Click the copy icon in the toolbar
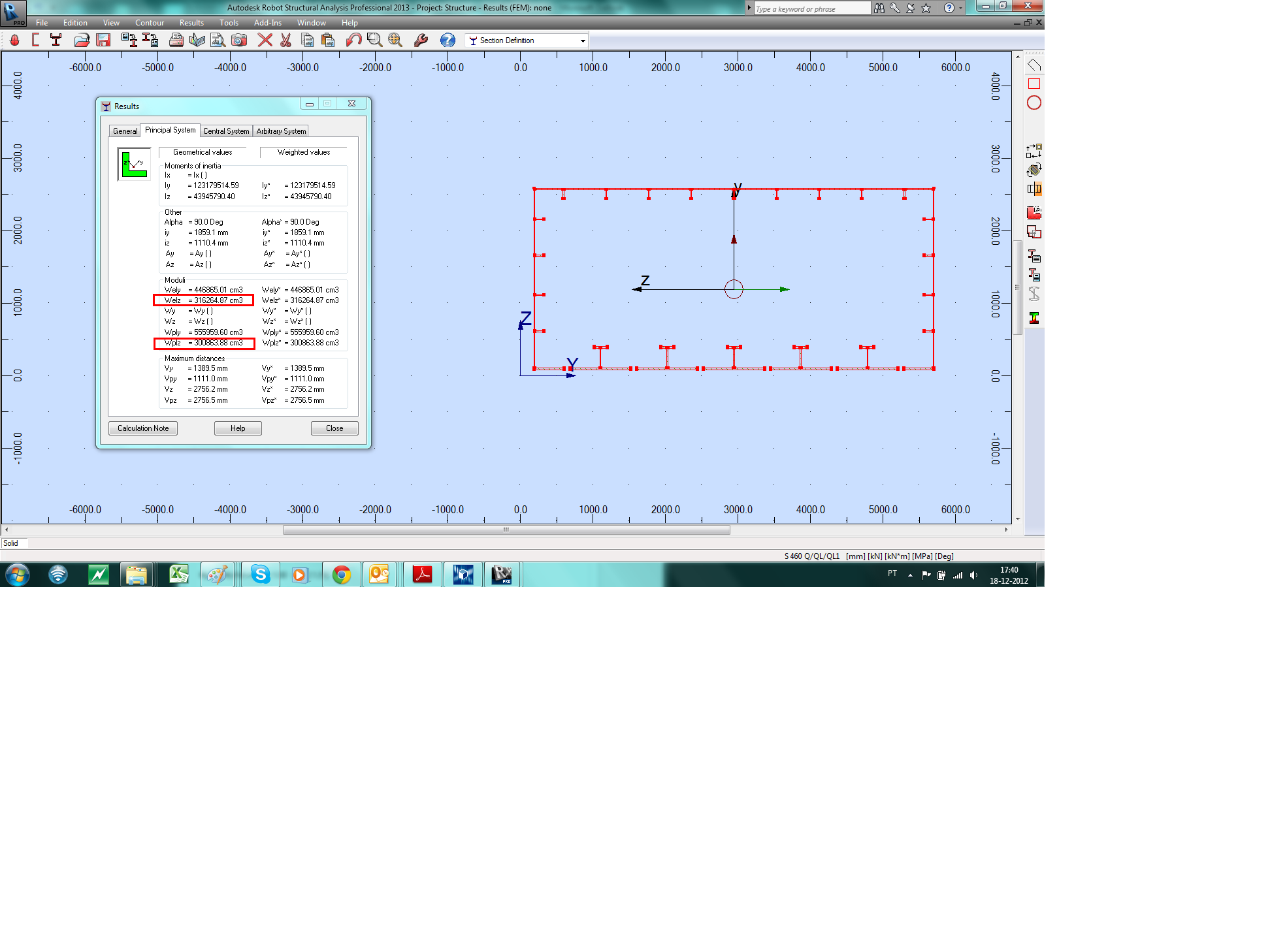Image resolution: width=1270 pixels, height=952 pixels. [x=307, y=40]
